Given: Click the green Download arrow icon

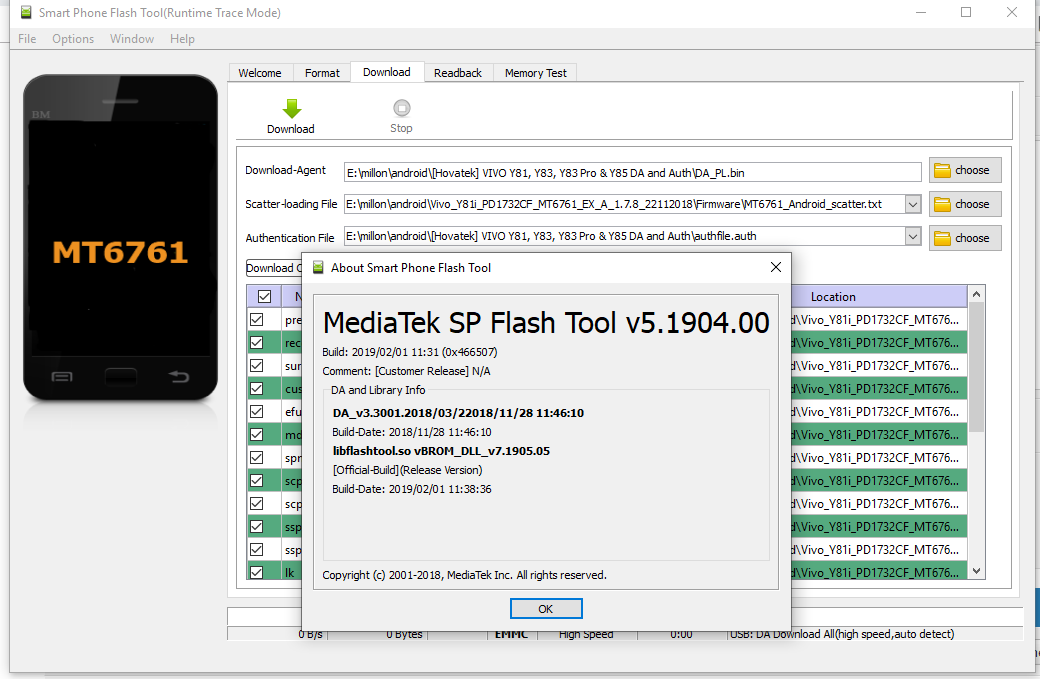Looking at the screenshot, I should tap(291, 108).
